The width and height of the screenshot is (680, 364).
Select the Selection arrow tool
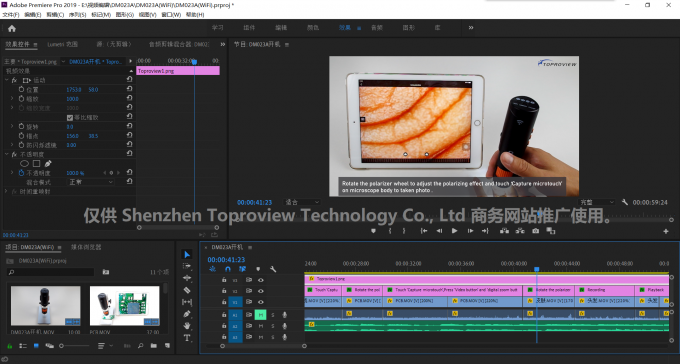point(187,254)
